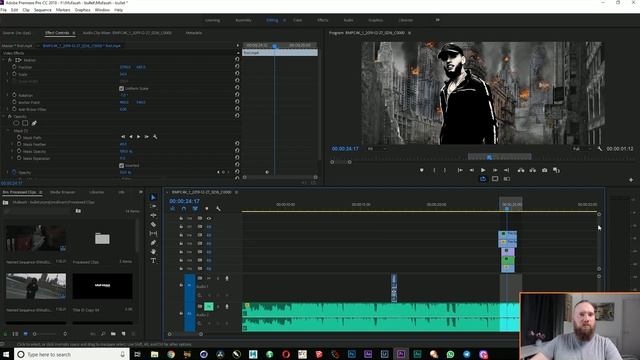Screen dimensions: 640x360
Task: Open timeline display settings wrench
Action: pyautogui.click(x=218, y=209)
